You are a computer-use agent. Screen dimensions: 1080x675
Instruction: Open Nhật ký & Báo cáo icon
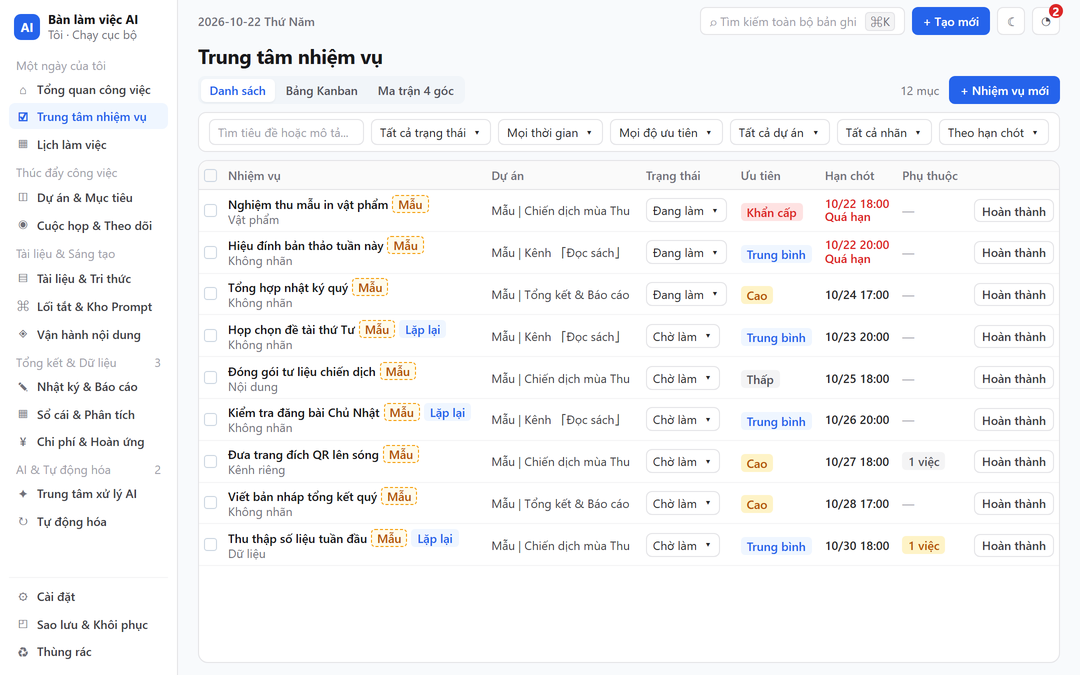click(23, 386)
